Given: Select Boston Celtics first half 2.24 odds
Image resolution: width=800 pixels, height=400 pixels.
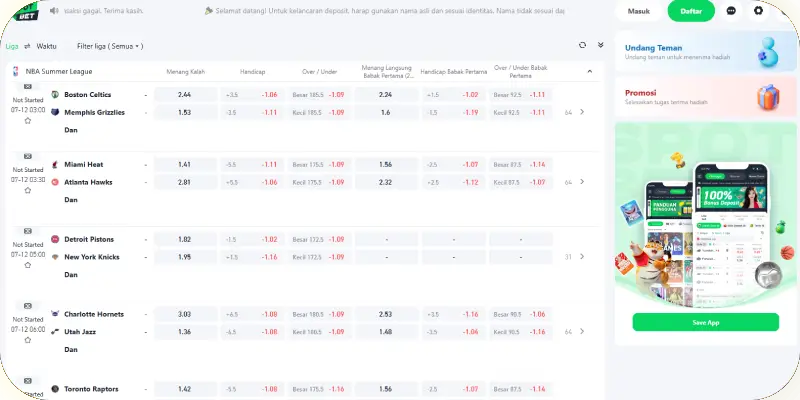Looking at the screenshot, I should click(386, 94).
